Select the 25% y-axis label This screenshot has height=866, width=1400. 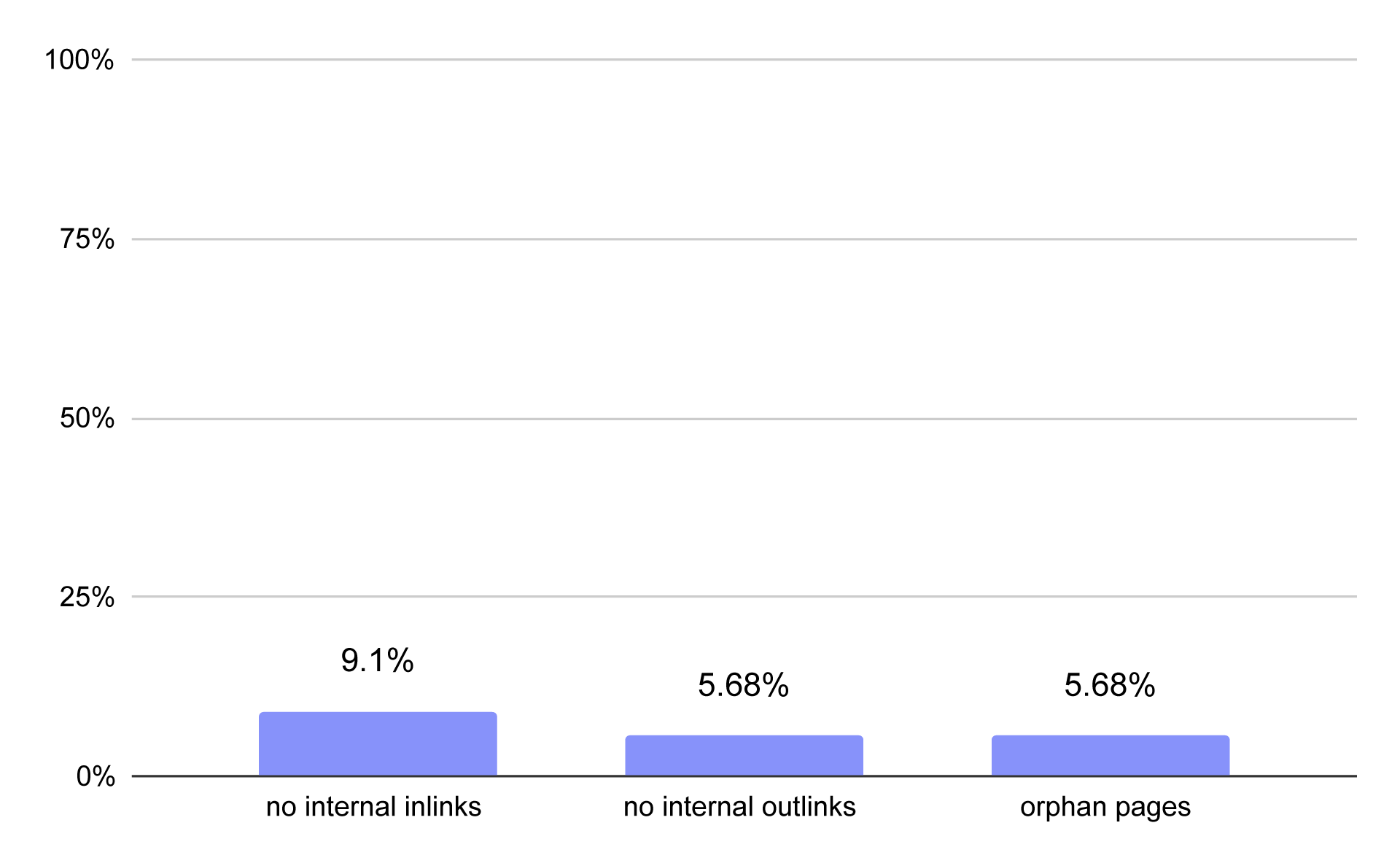point(87,598)
